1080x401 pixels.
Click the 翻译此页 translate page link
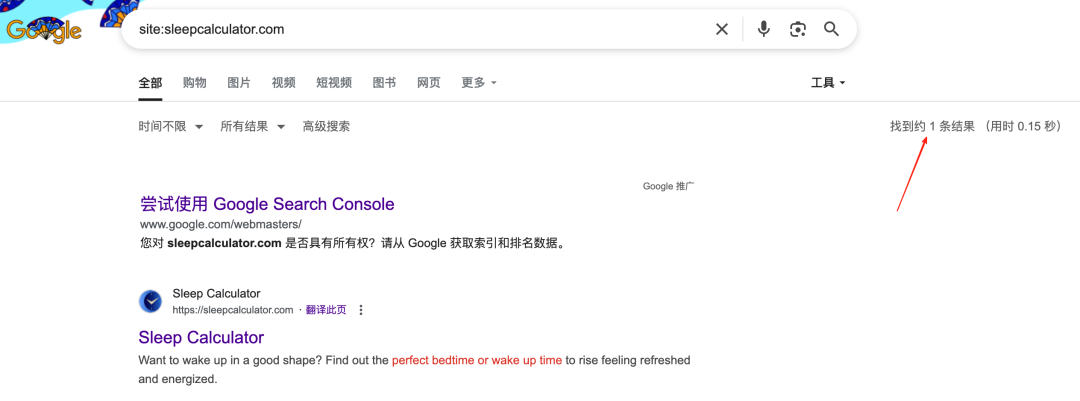tap(326, 310)
